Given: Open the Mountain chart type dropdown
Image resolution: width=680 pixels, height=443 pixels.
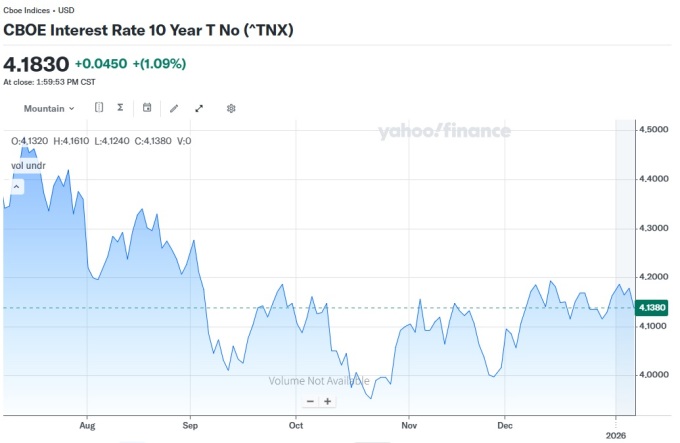Looking at the screenshot, I should (x=48, y=108).
